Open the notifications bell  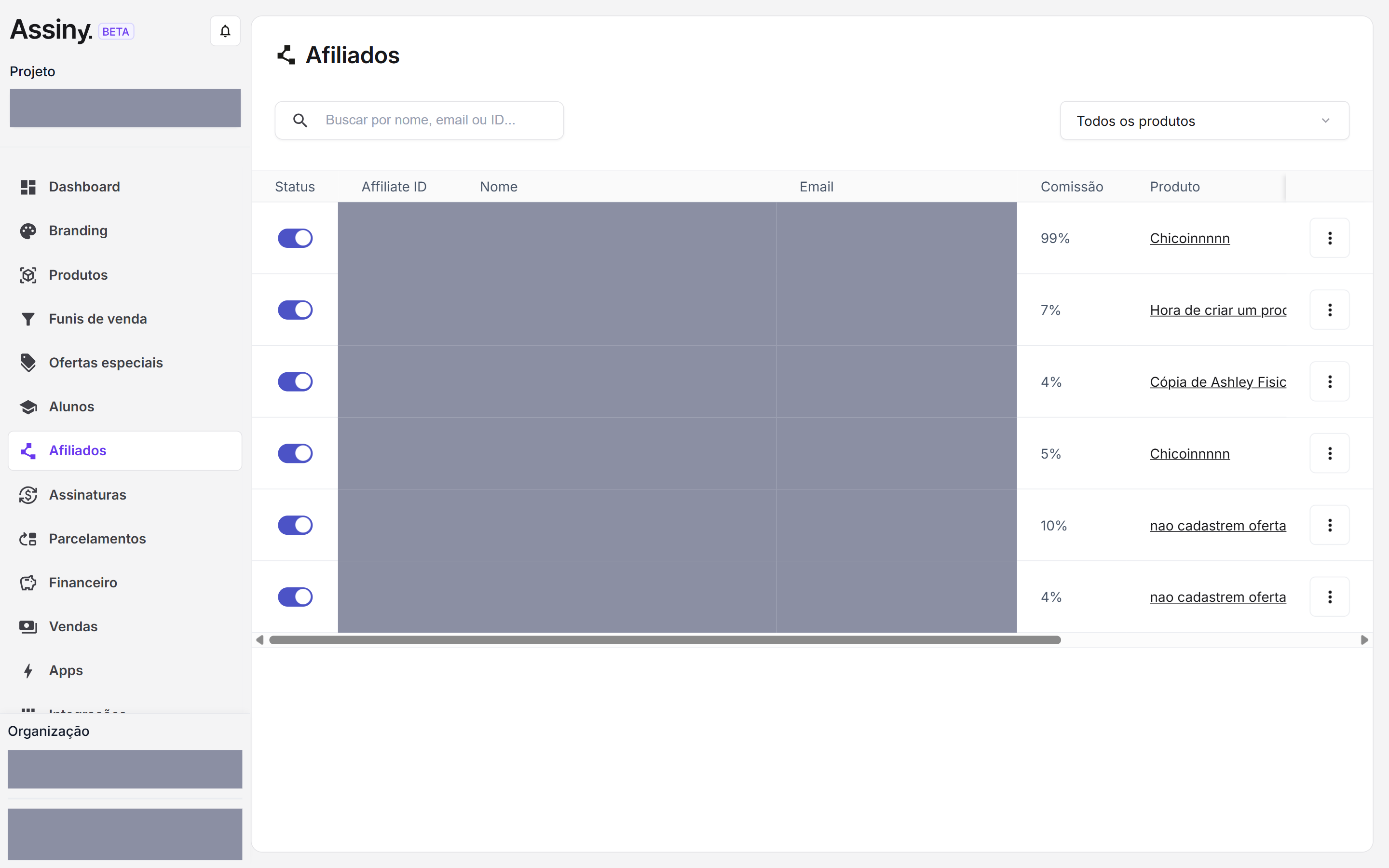coord(225,31)
